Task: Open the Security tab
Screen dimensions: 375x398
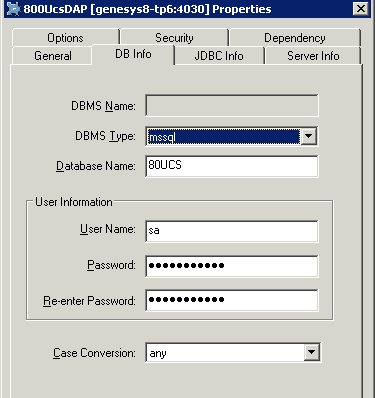Action: click(x=174, y=38)
